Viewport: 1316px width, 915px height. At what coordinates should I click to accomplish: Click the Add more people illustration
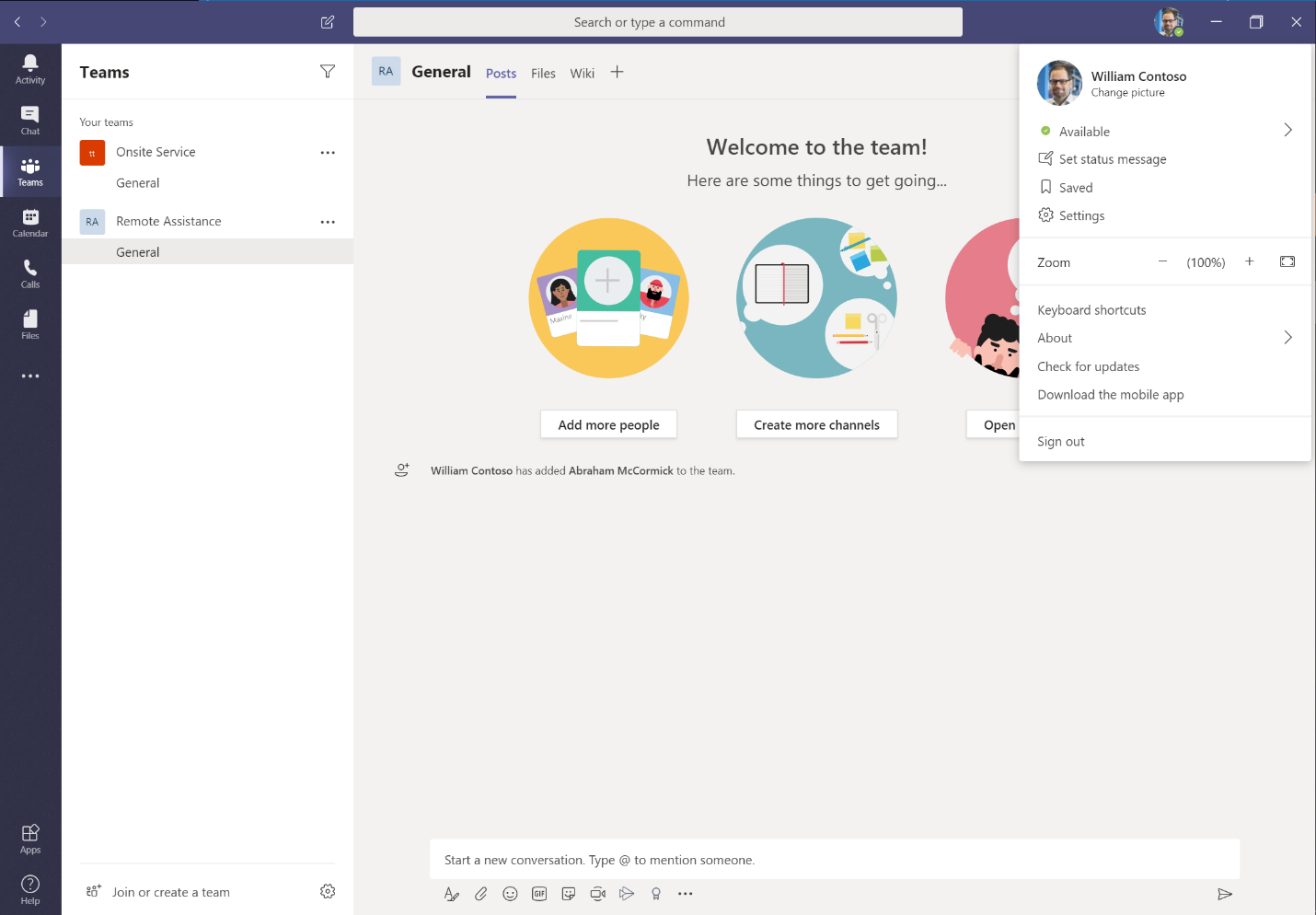coord(608,297)
